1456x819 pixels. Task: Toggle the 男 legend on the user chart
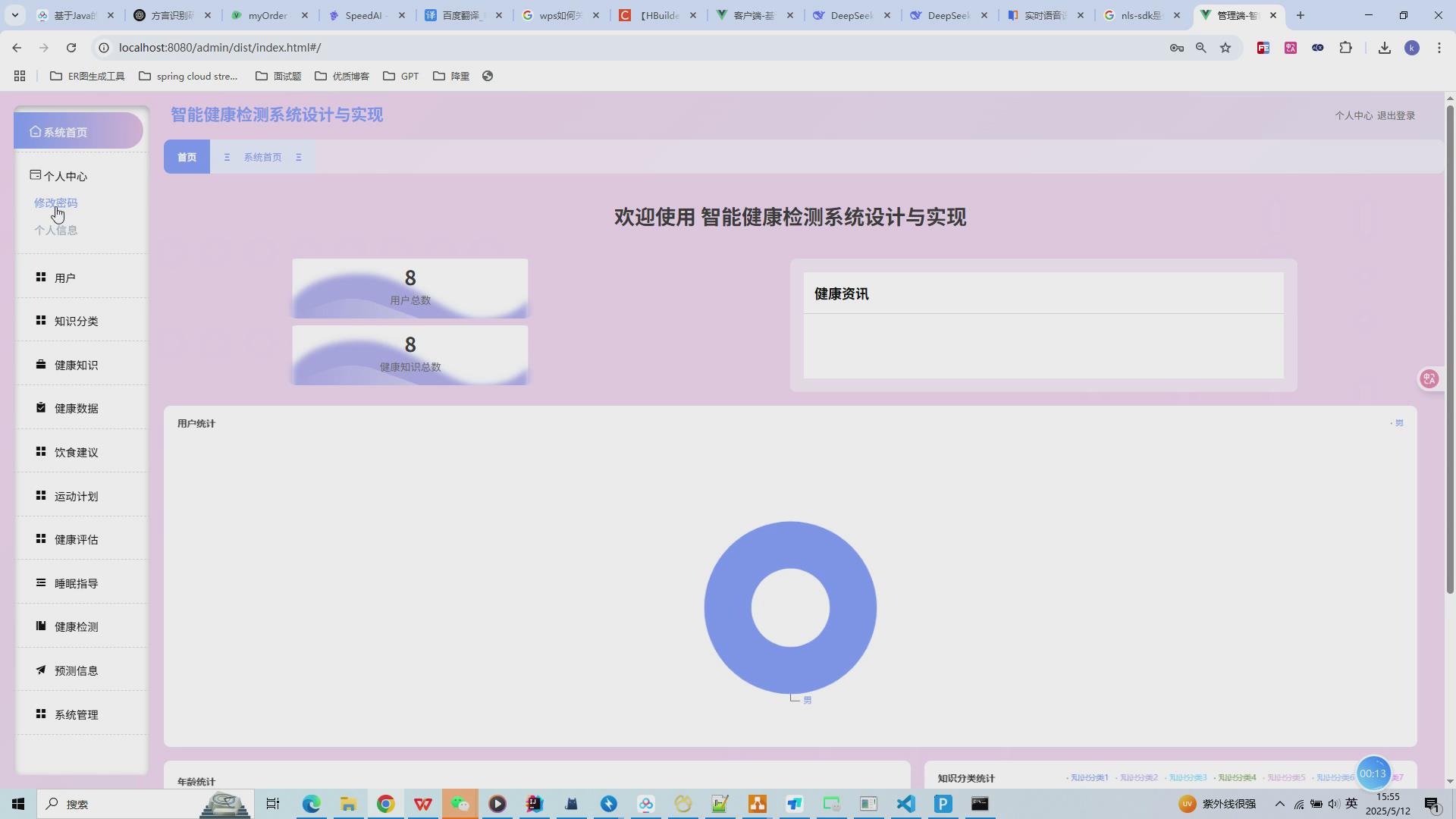pos(1399,422)
